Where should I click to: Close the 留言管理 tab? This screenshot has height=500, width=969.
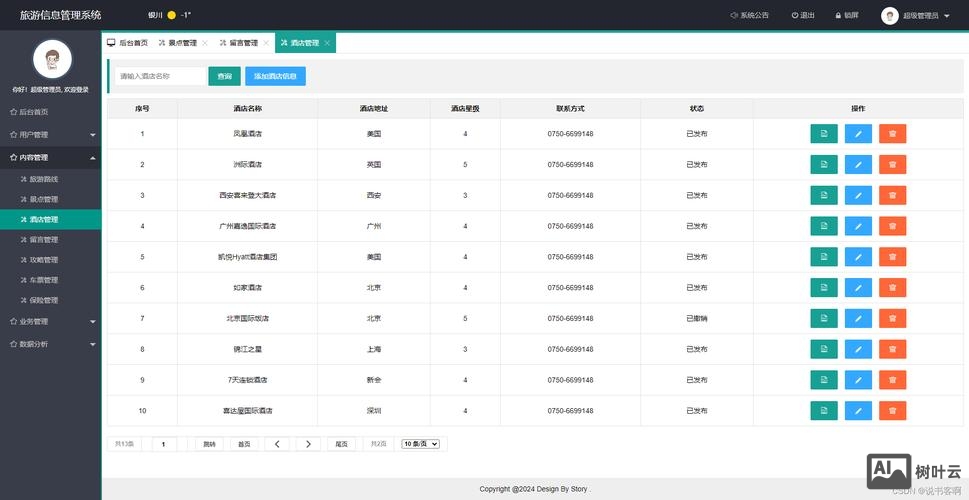coord(266,43)
